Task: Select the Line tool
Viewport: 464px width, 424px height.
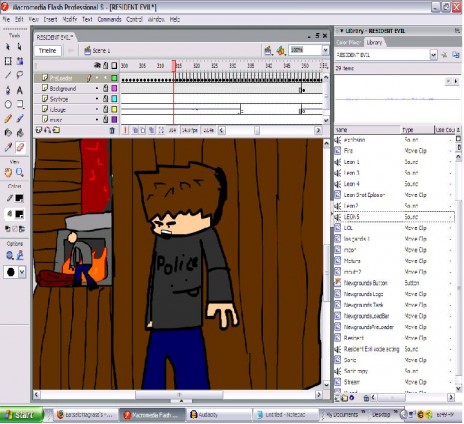Action: pos(8,75)
